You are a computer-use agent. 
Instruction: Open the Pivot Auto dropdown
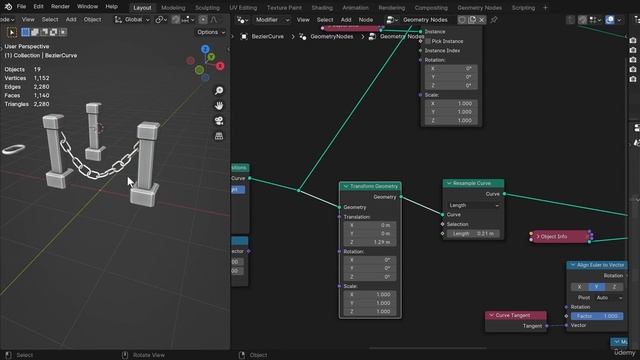pyautogui.click(x=608, y=298)
